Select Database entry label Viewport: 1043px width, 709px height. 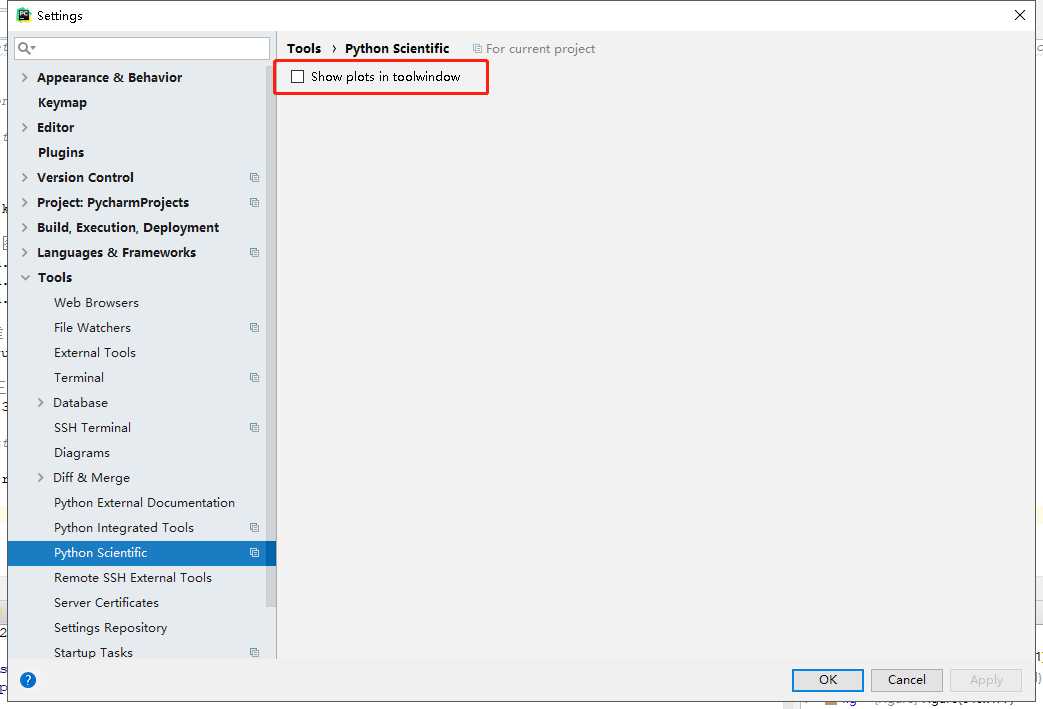(80, 402)
